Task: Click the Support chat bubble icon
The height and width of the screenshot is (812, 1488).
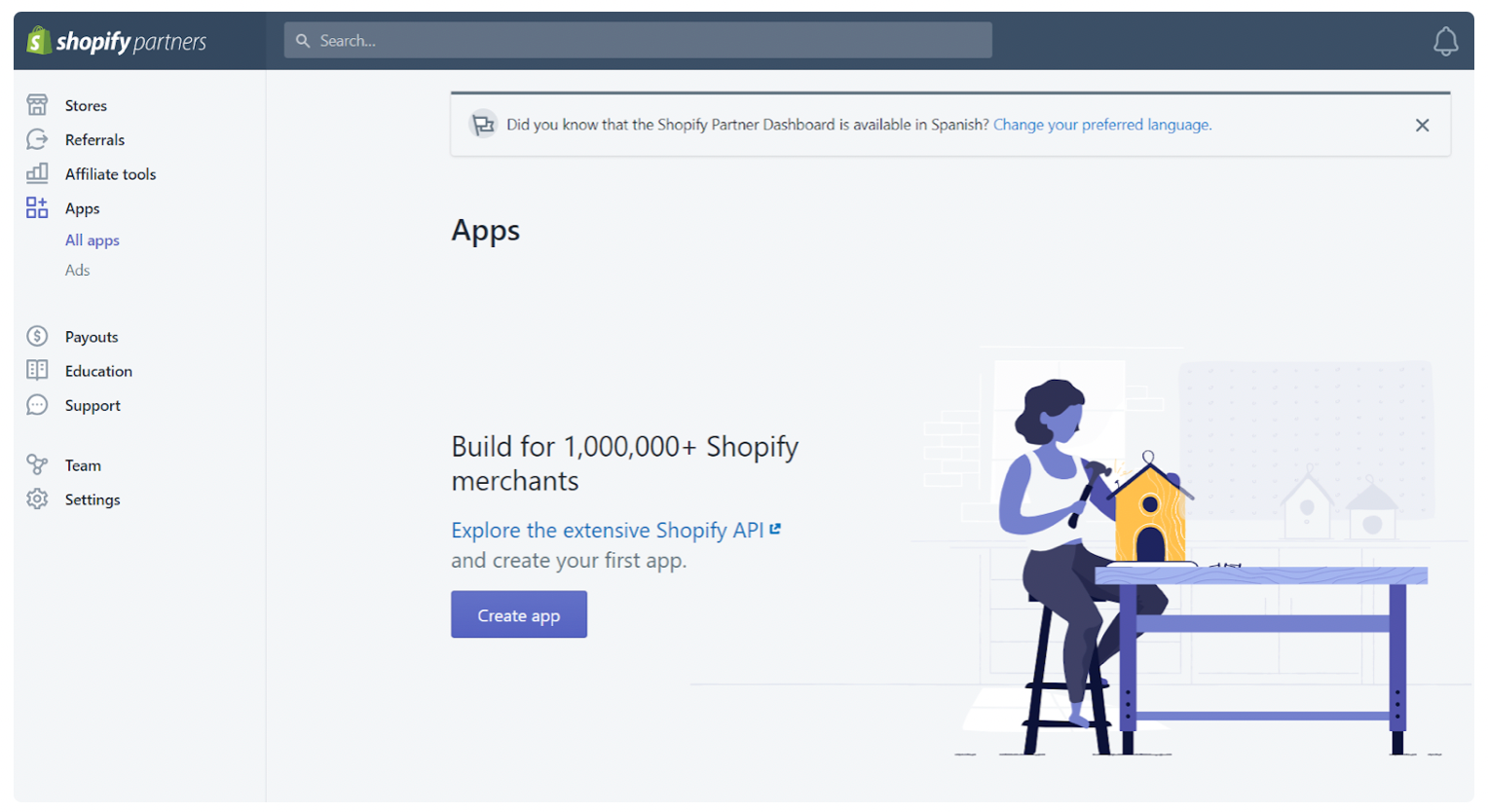Action: (37, 405)
